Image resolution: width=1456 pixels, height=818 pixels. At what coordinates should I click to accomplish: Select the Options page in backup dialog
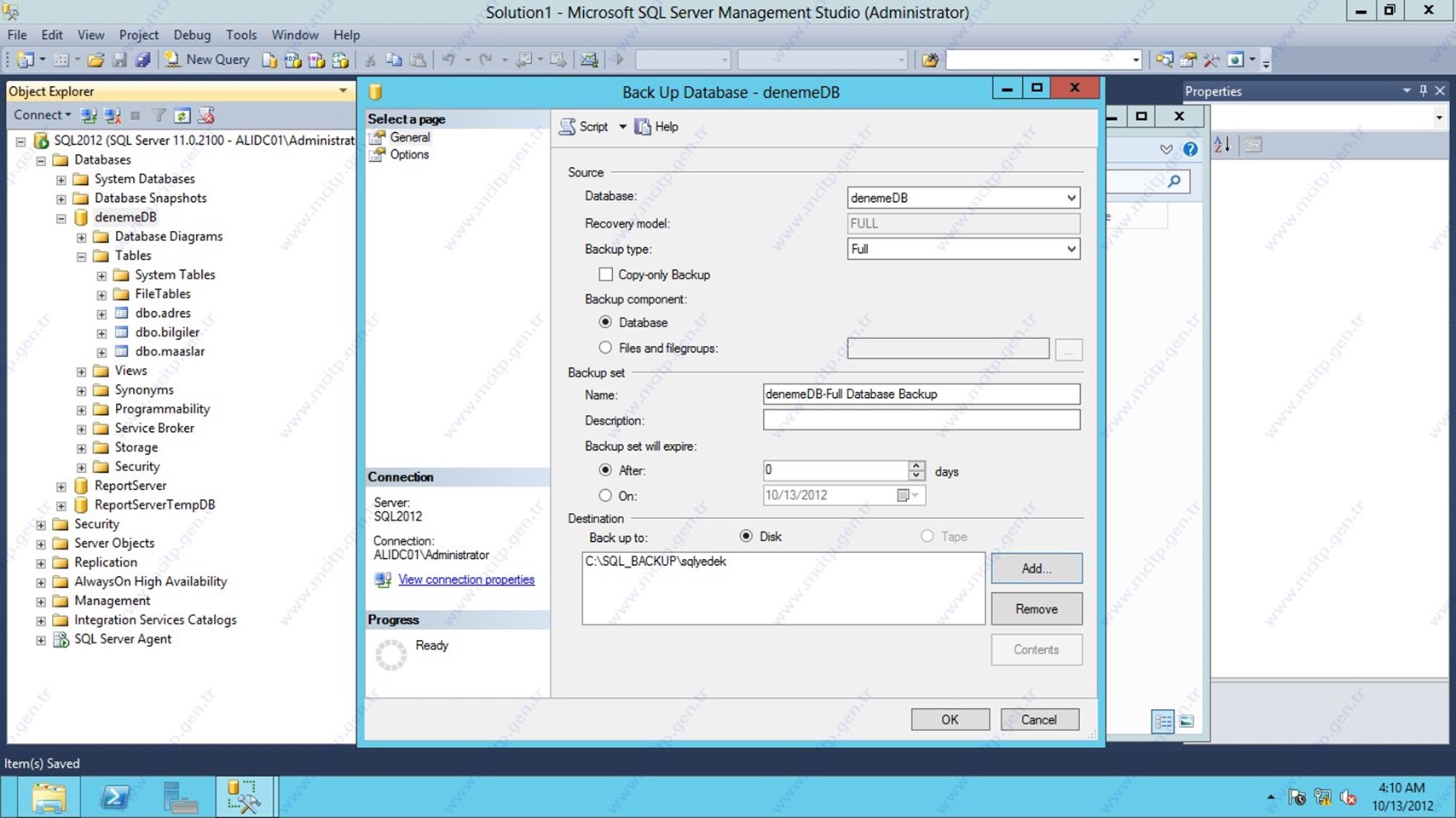tap(409, 154)
